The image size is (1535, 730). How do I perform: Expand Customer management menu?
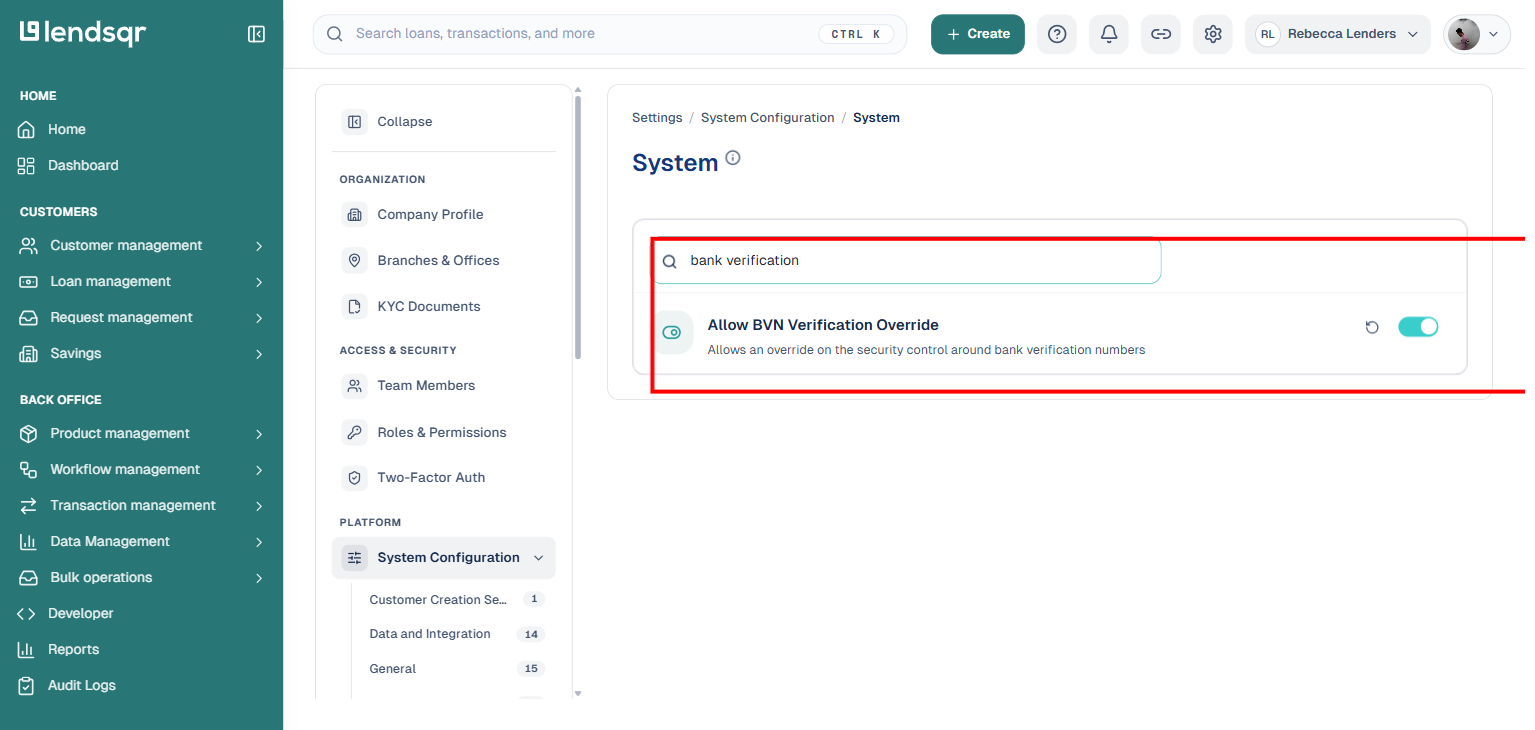coord(141,245)
